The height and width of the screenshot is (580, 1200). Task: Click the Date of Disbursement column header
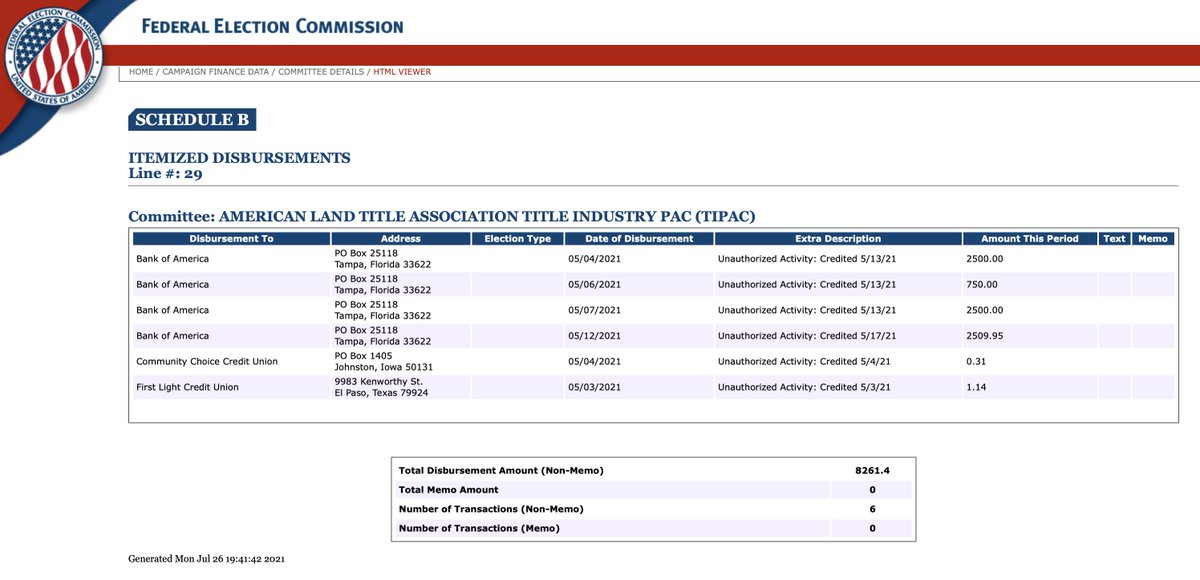pyautogui.click(x=639, y=239)
